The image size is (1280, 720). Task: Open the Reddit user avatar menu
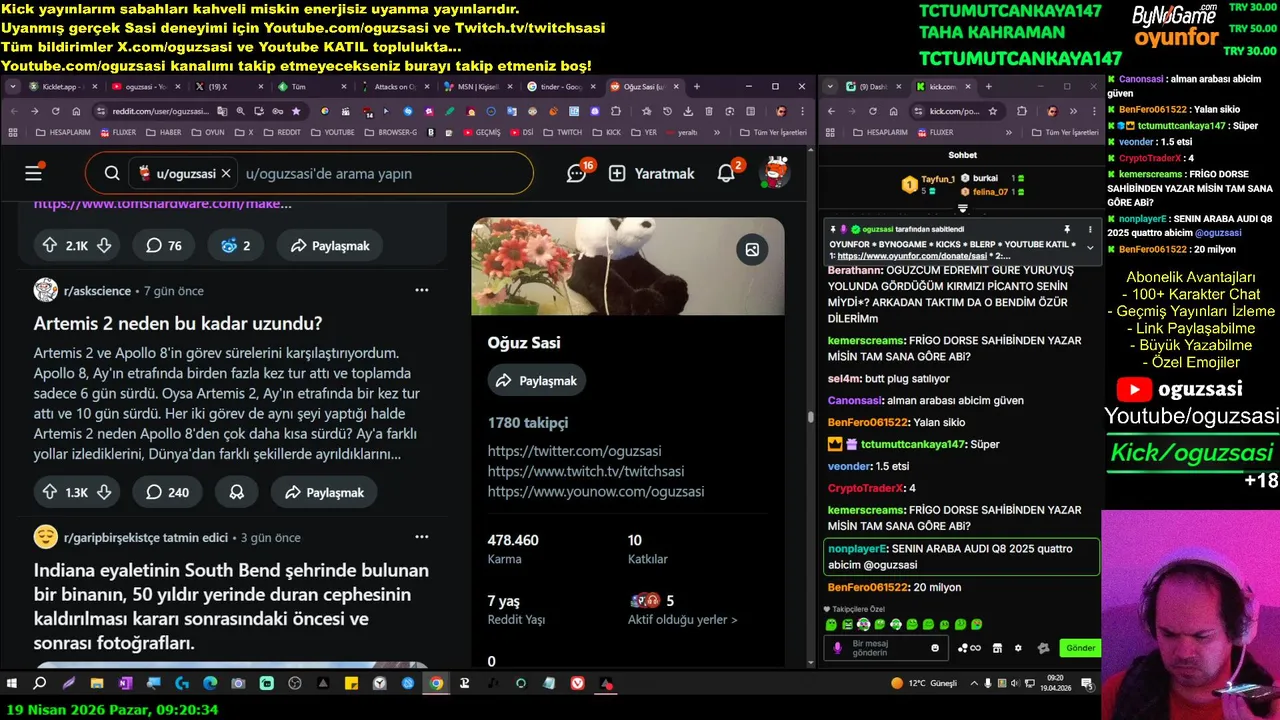click(x=773, y=173)
